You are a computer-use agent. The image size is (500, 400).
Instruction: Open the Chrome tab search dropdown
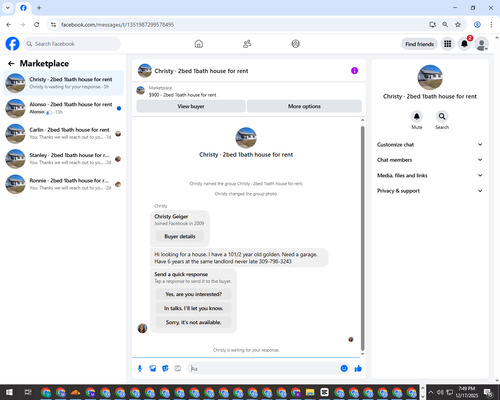tap(8, 8)
